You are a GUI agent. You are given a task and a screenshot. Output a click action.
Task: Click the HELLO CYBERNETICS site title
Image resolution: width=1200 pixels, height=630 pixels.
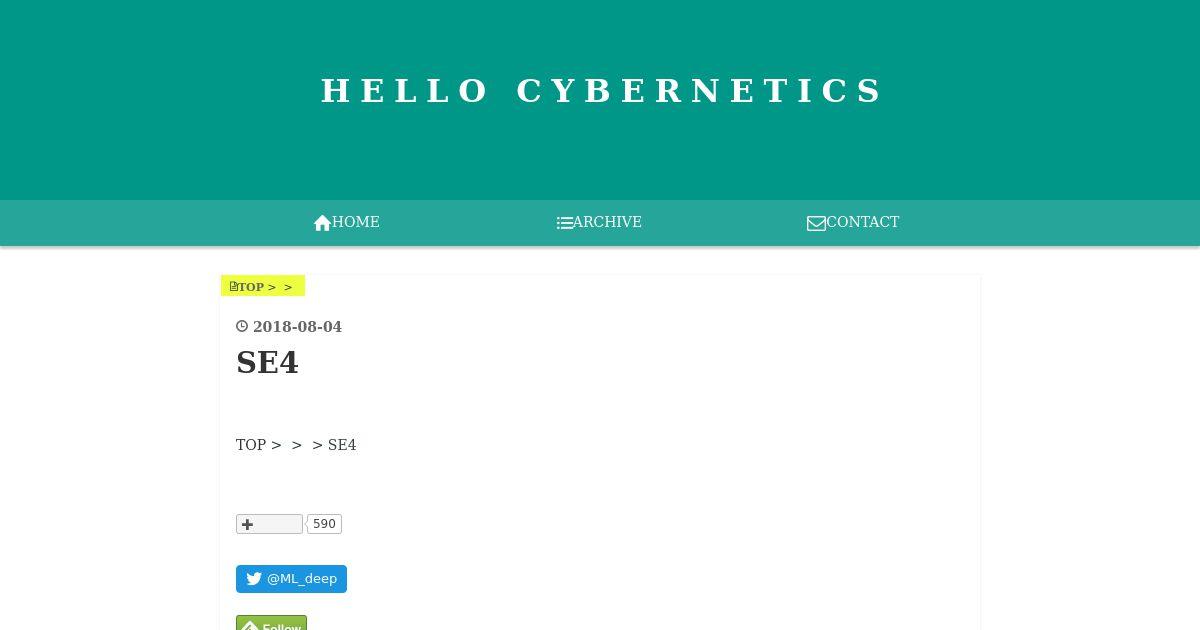point(602,91)
